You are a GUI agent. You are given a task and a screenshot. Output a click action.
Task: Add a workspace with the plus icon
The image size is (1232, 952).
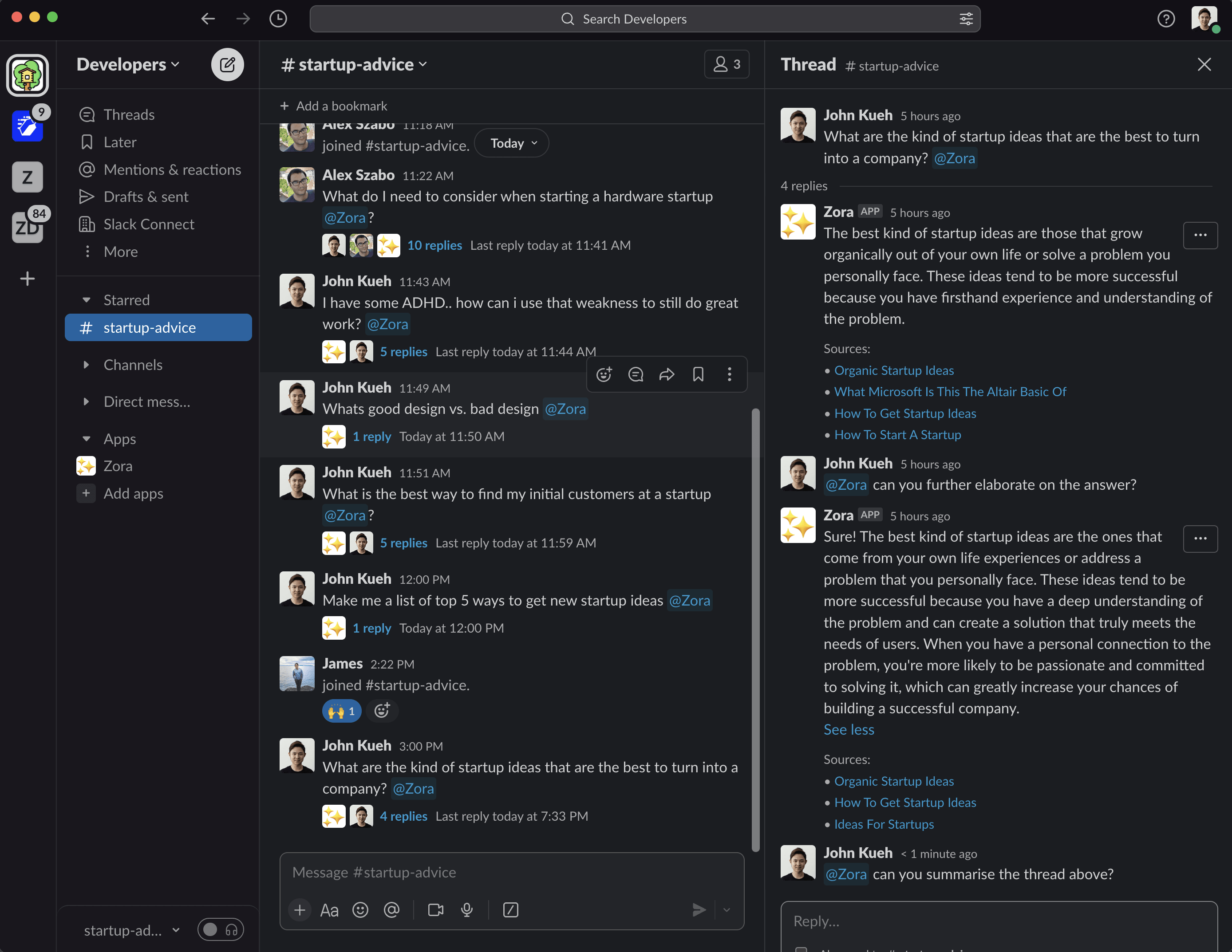point(27,279)
